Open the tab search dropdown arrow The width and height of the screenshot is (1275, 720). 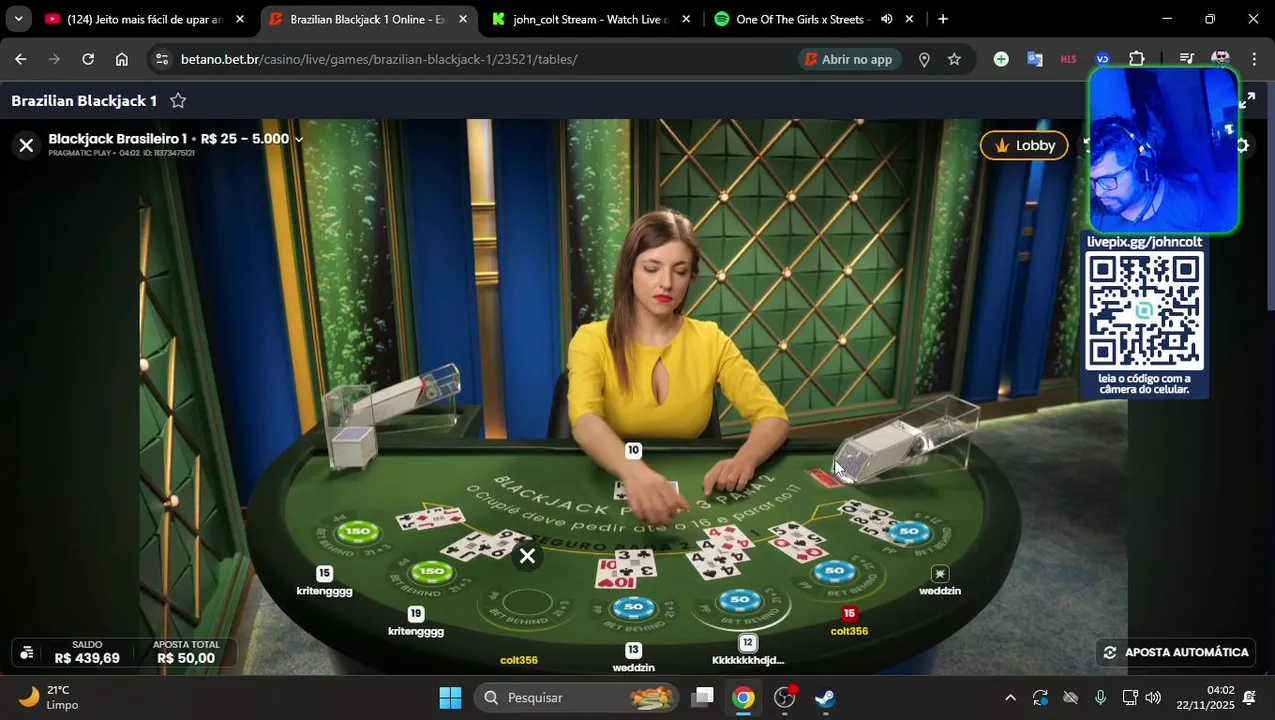coord(18,19)
